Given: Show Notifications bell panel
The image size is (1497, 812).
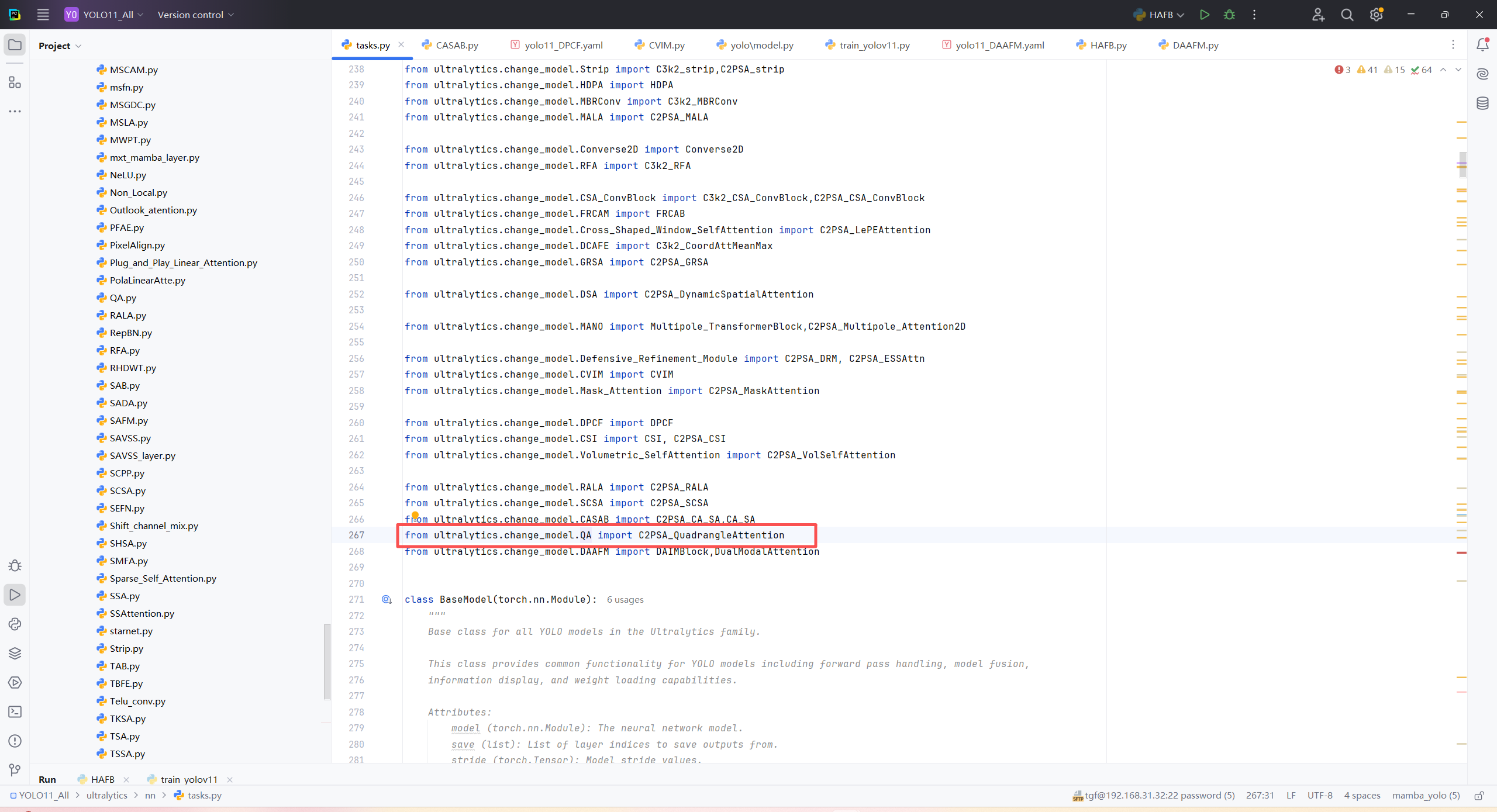Looking at the screenshot, I should tap(1482, 45).
